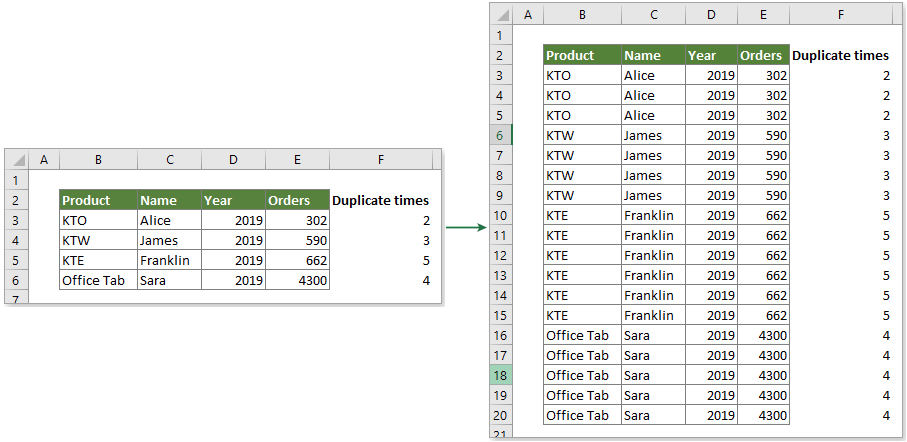The image size is (907, 442).
Task: Select Office Tab cell in row 17
Action: (581, 355)
